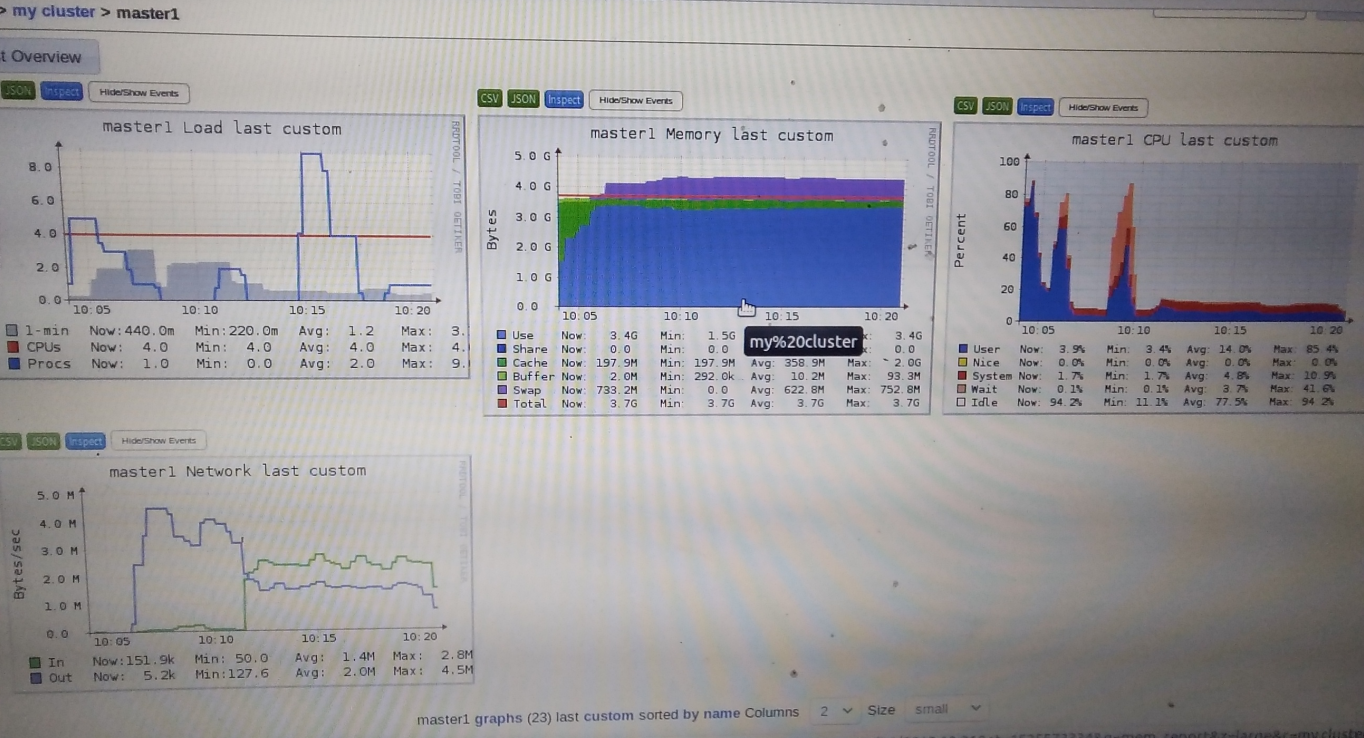Inspect the master1 Network graph
Screen dimensions: 1364x738
coord(85,441)
